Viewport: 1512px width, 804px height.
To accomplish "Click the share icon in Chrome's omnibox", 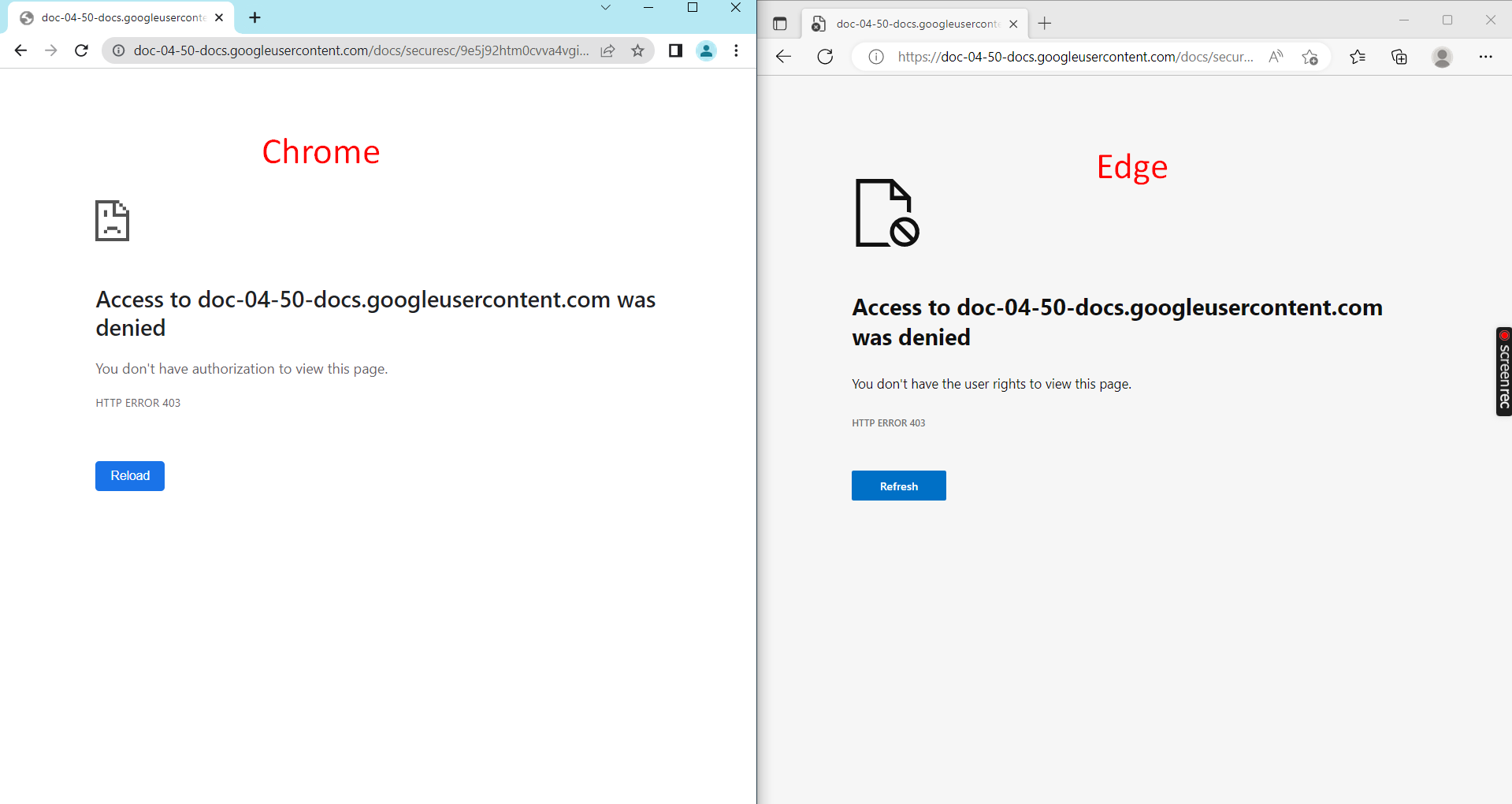I will (x=607, y=50).
